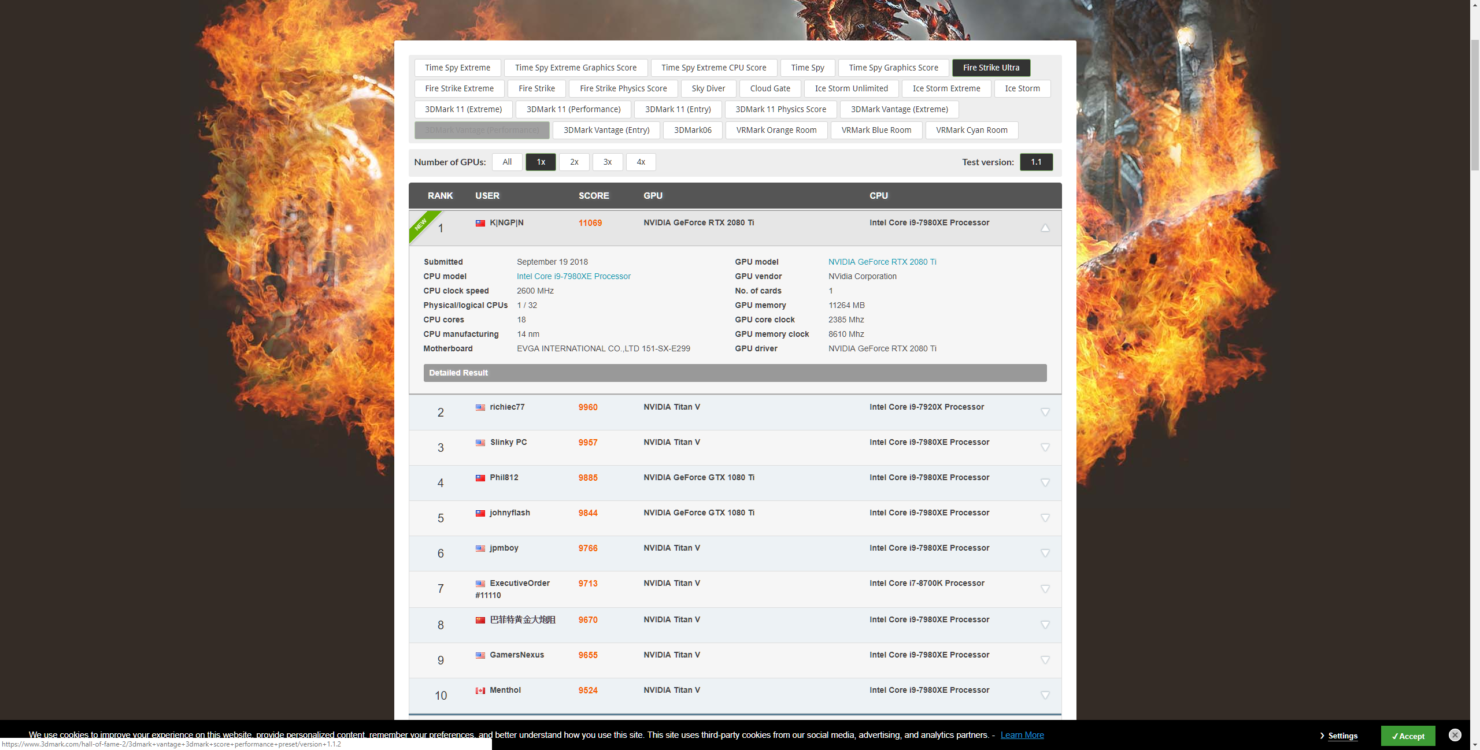Close the cookie banner with X icon
This screenshot has width=1480, height=750.
[x=1455, y=735]
